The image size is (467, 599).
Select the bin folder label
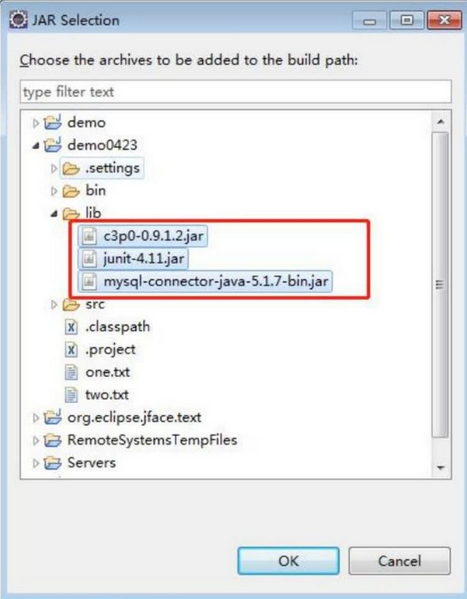pos(96,191)
